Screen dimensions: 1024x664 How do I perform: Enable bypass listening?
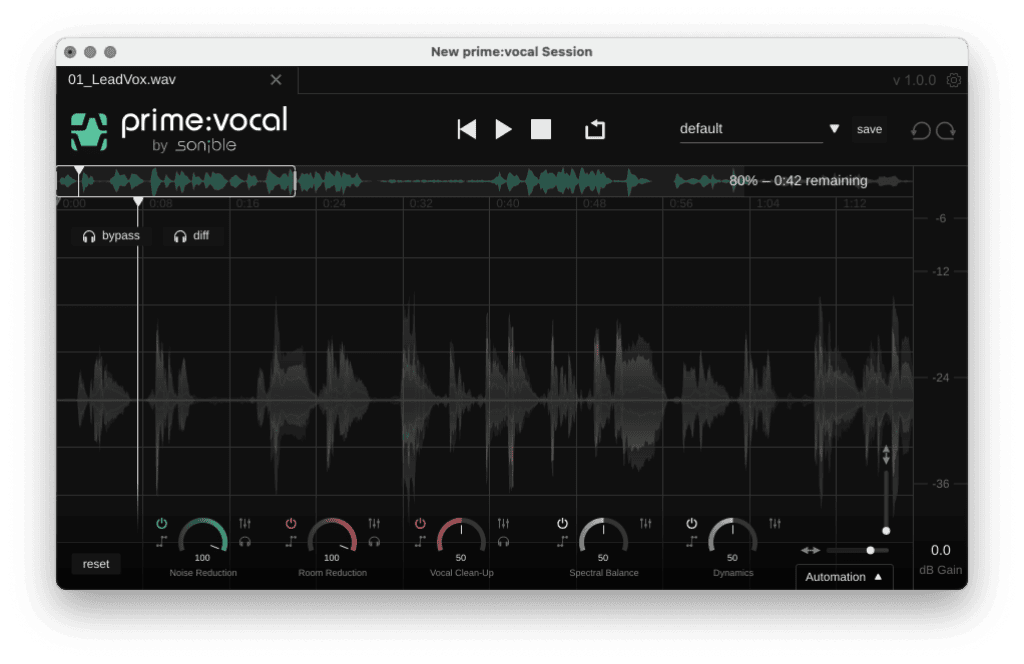(x=111, y=236)
